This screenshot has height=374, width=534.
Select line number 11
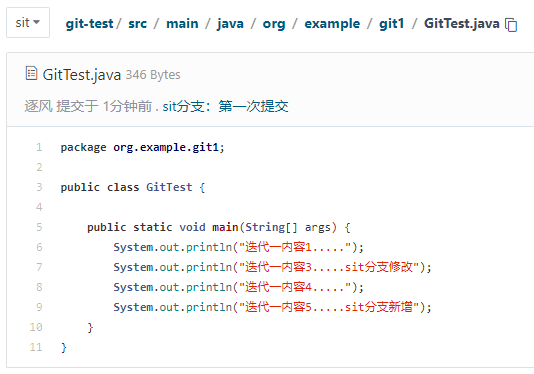pos(36,347)
